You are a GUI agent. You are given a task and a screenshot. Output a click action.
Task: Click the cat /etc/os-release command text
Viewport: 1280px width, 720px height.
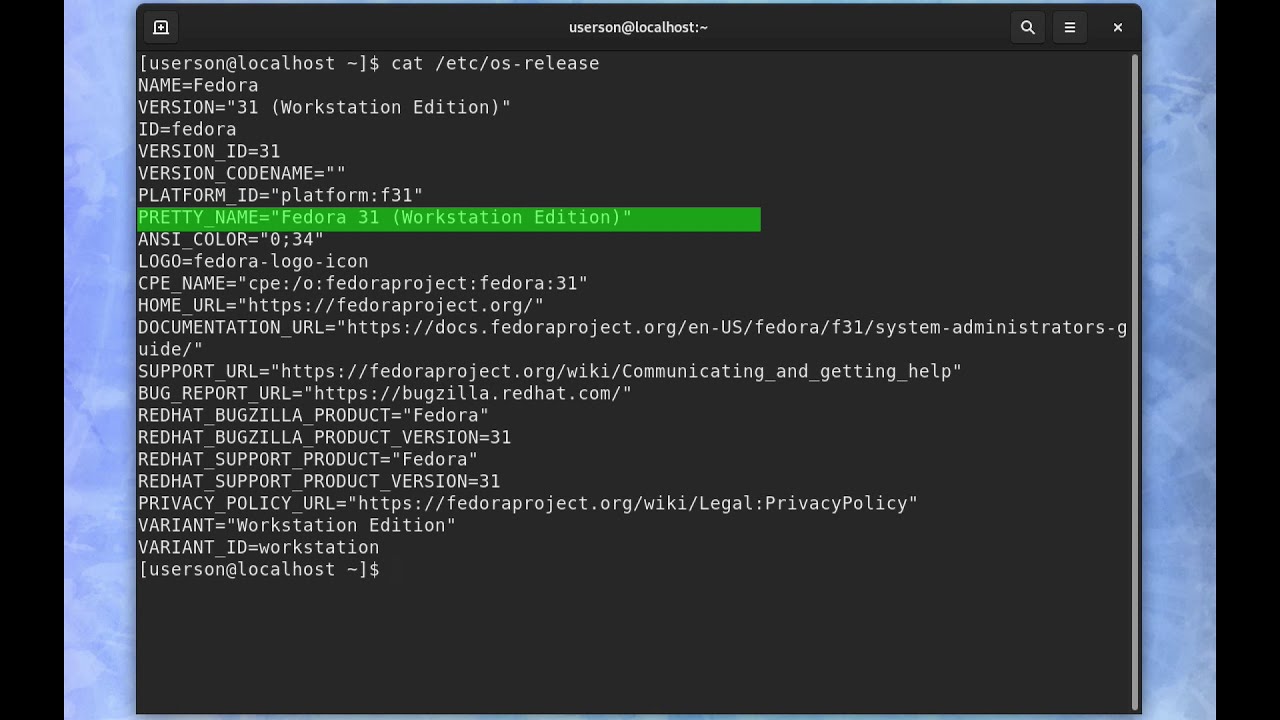point(495,64)
